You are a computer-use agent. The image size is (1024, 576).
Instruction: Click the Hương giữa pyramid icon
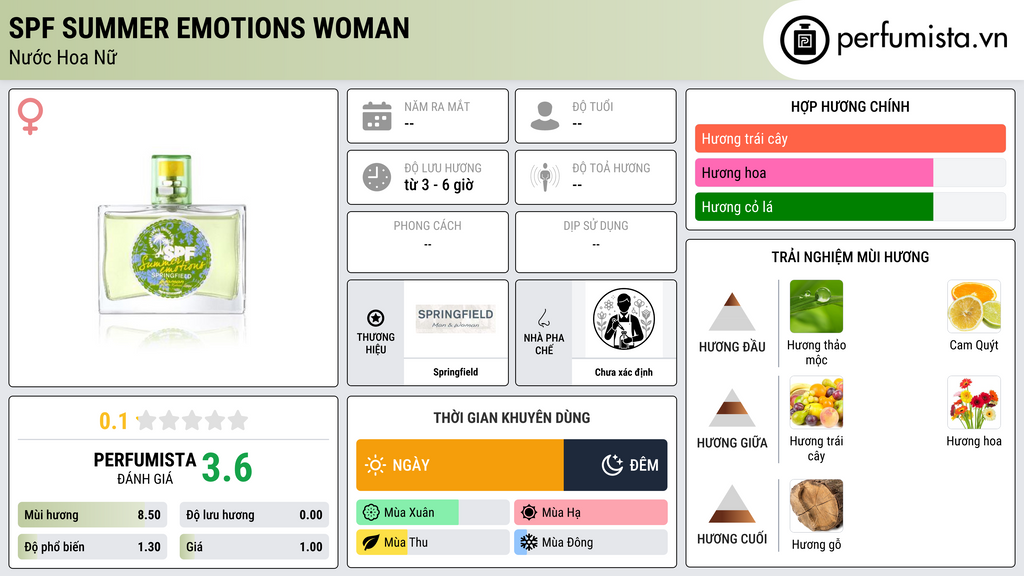pos(732,408)
